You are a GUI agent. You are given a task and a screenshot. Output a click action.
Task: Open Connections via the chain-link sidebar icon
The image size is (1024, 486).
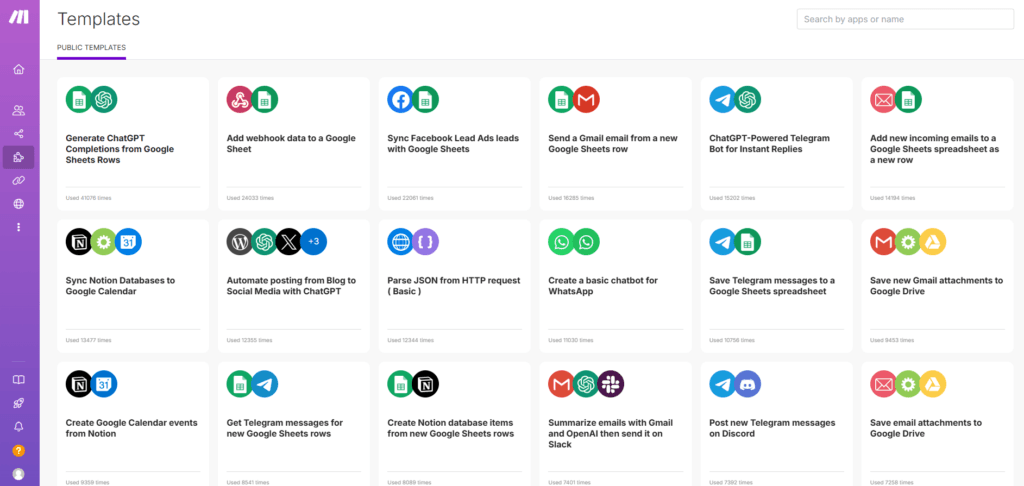tap(18, 180)
